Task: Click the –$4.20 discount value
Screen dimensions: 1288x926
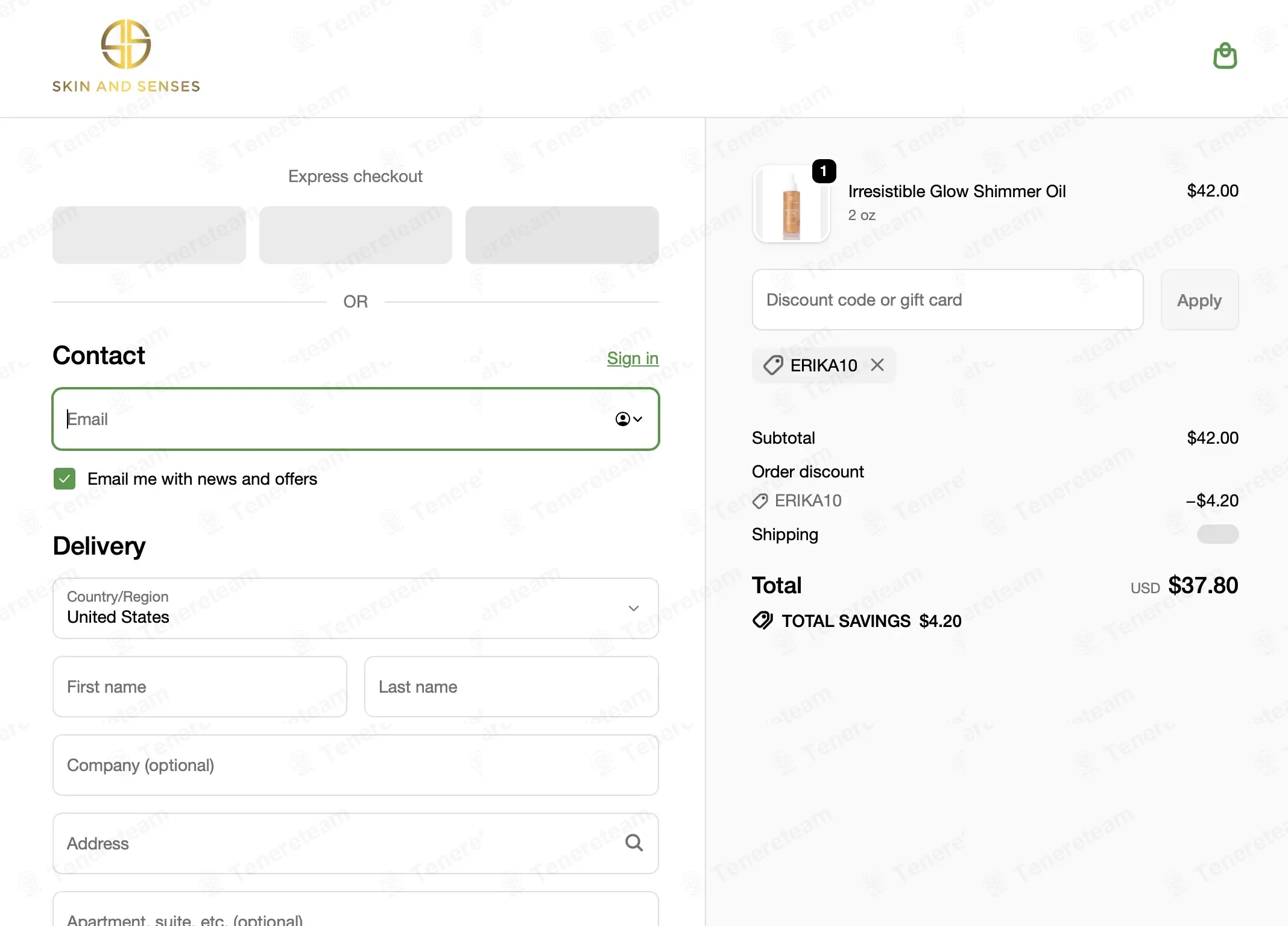Action: click(1212, 500)
